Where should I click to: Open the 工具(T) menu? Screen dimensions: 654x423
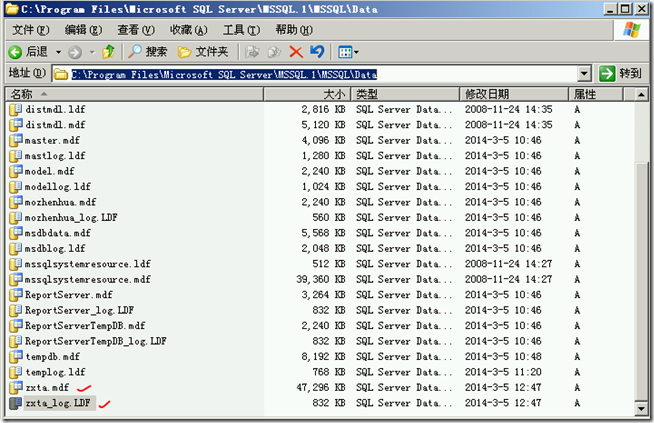(241, 30)
